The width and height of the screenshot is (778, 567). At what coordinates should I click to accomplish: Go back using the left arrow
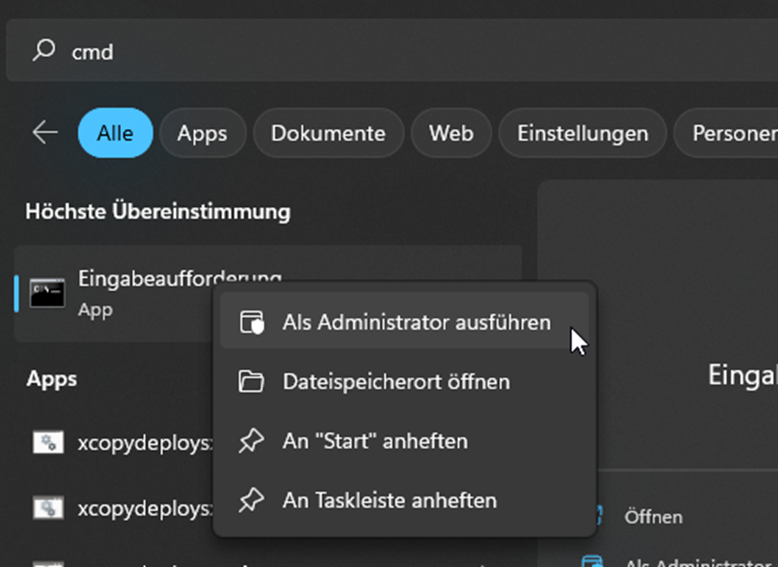45,133
